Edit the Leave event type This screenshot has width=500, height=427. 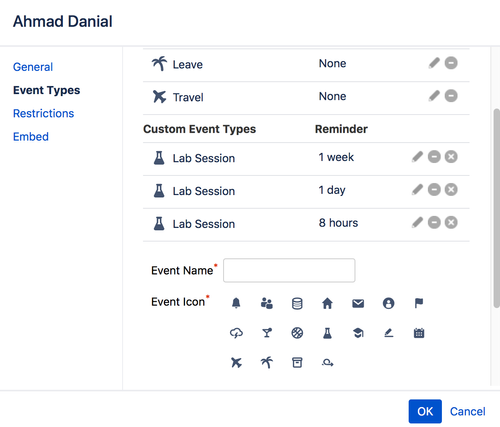click(x=434, y=63)
